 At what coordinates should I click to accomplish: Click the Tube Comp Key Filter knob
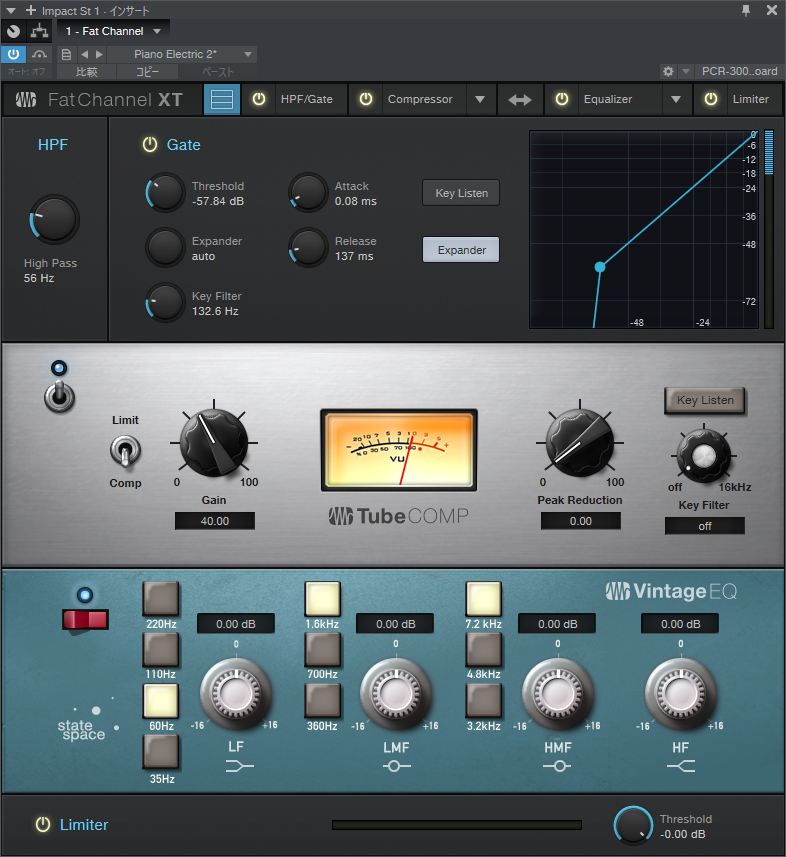pyautogui.click(x=703, y=455)
